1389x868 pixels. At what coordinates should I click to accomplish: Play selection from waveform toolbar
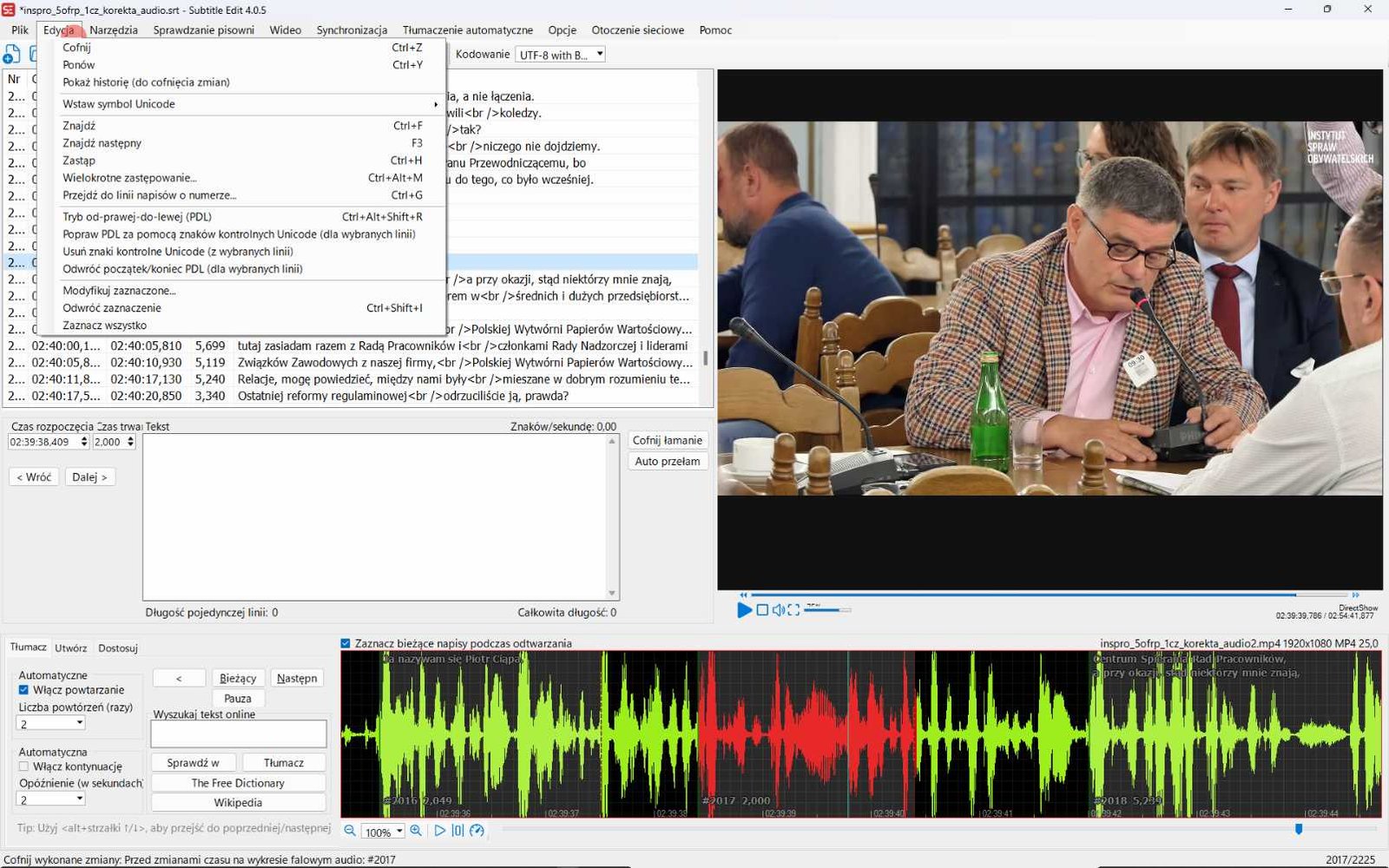[x=439, y=831]
